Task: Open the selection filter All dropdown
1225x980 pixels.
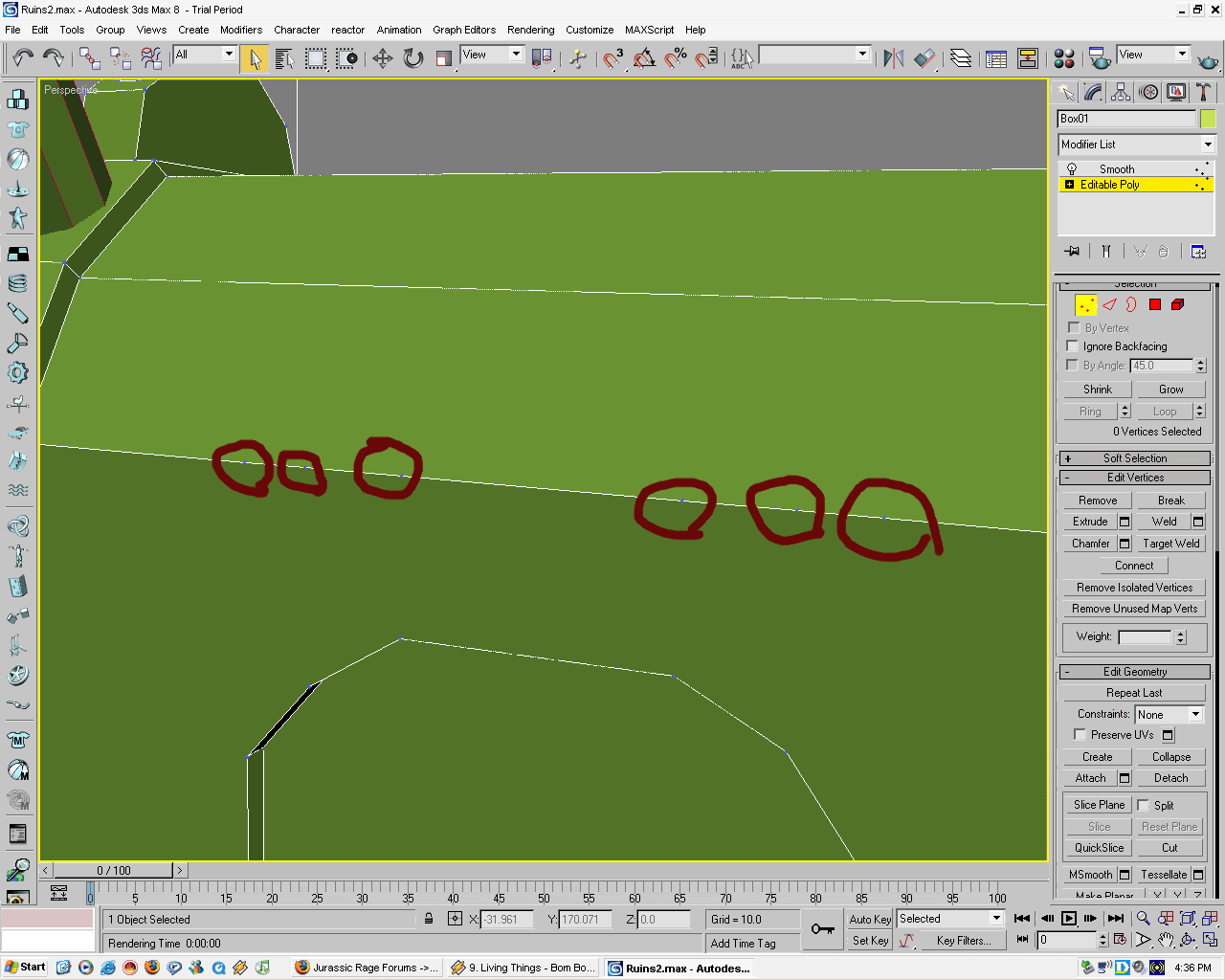Action: 204,55
